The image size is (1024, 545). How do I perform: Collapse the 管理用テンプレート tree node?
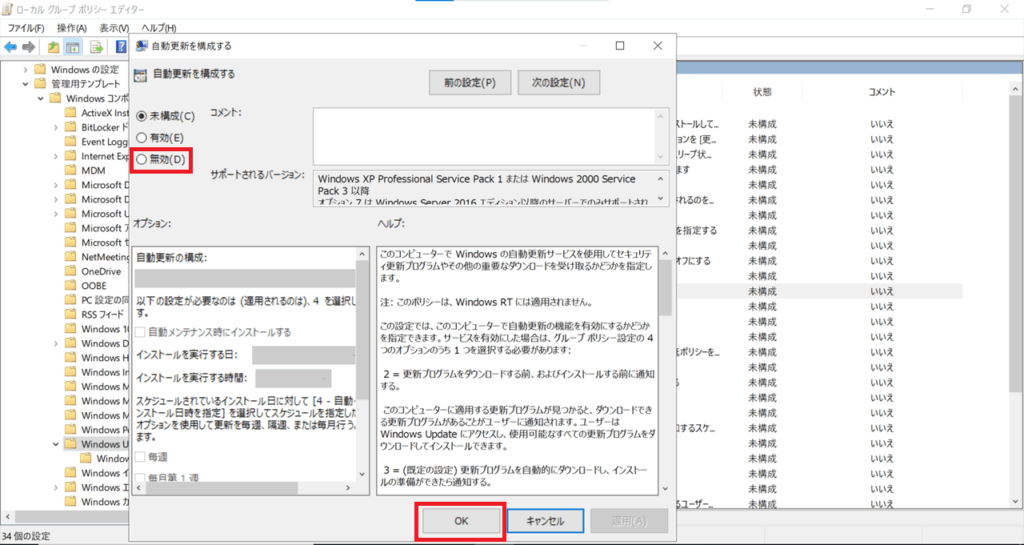(x=27, y=84)
